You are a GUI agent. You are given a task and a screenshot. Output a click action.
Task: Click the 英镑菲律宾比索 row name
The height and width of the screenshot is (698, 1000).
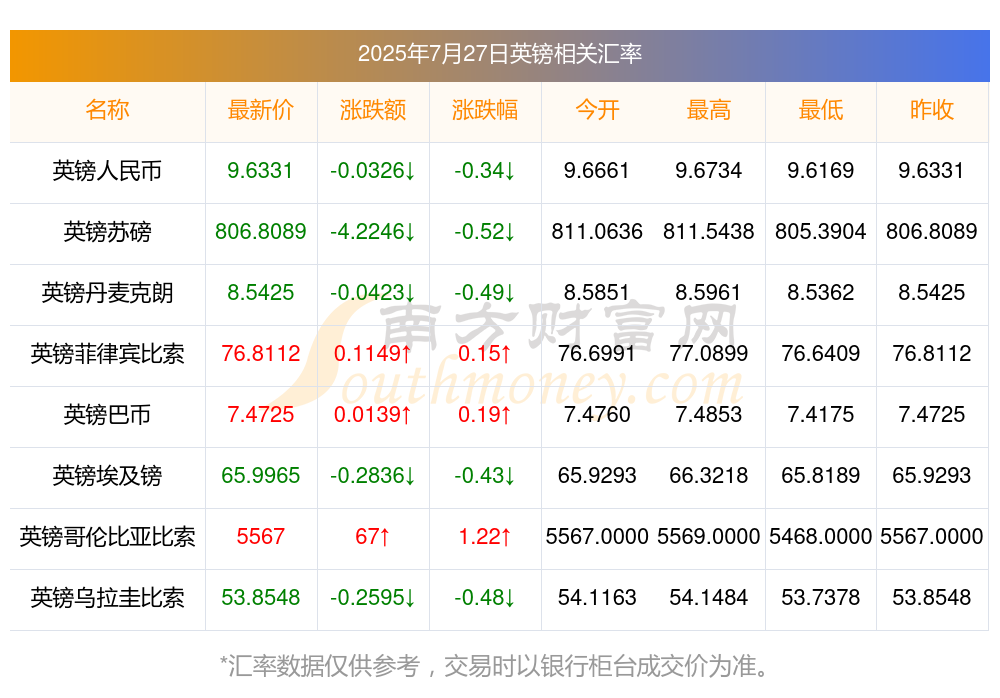[x=107, y=353]
